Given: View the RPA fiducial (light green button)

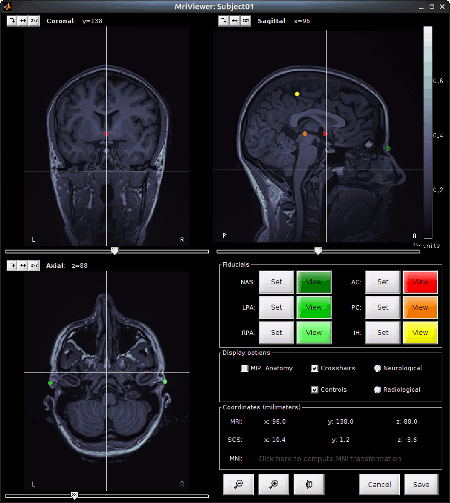Looking at the screenshot, I should tap(314, 333).
